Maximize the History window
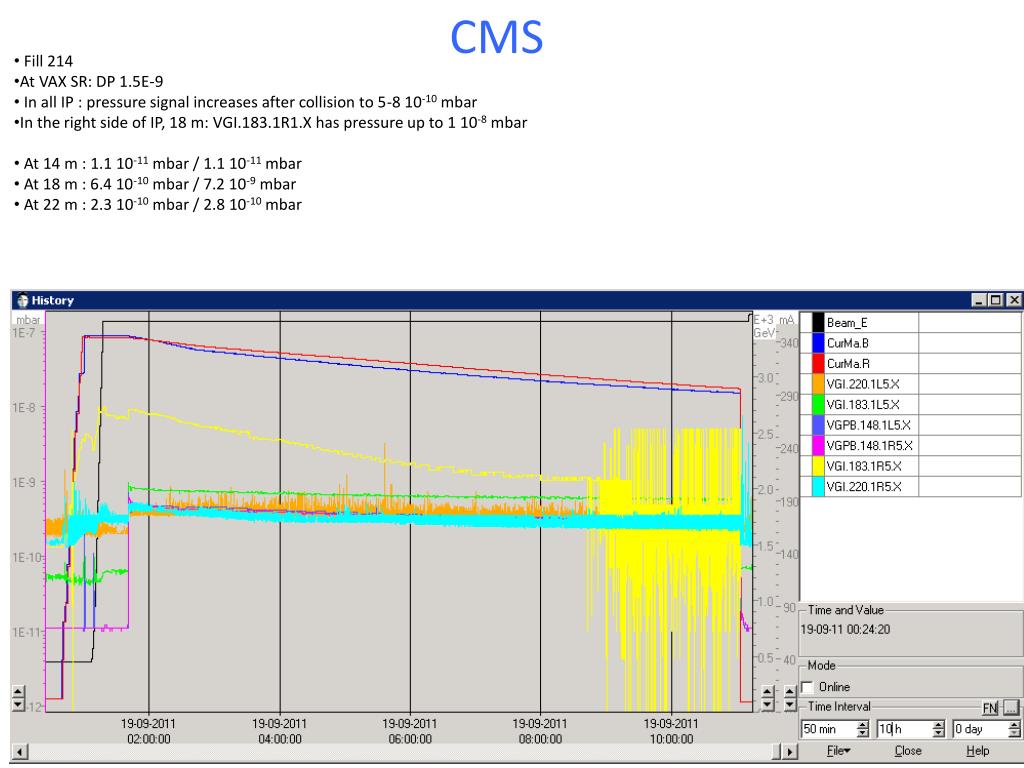The image size is (1024, 768). pos(995,300)
